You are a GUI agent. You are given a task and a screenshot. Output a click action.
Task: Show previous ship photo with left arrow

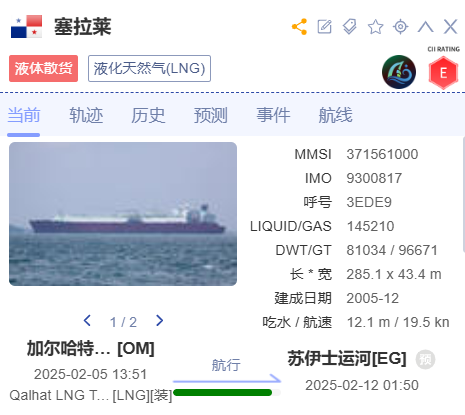pyautogui.click(x=87, y=321)
